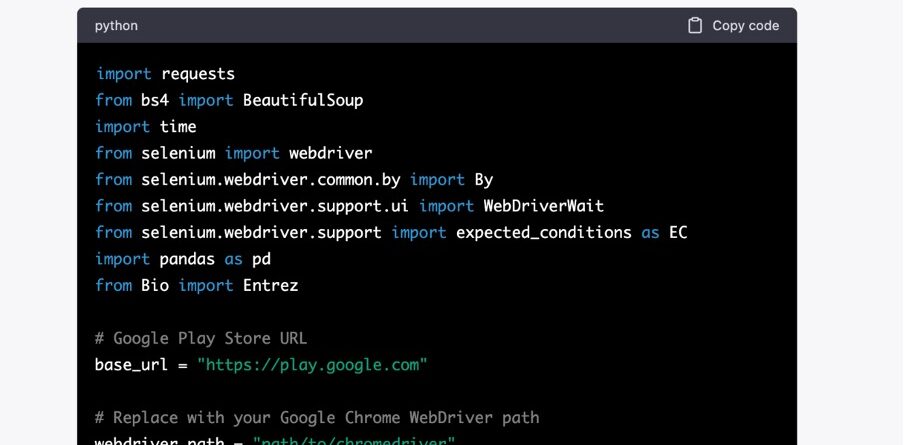Image resolution: width=904 pixels, height=445 pixels.
Task: Click selenium.webdriver.common.by module path
Action: [x=270, y=180]
